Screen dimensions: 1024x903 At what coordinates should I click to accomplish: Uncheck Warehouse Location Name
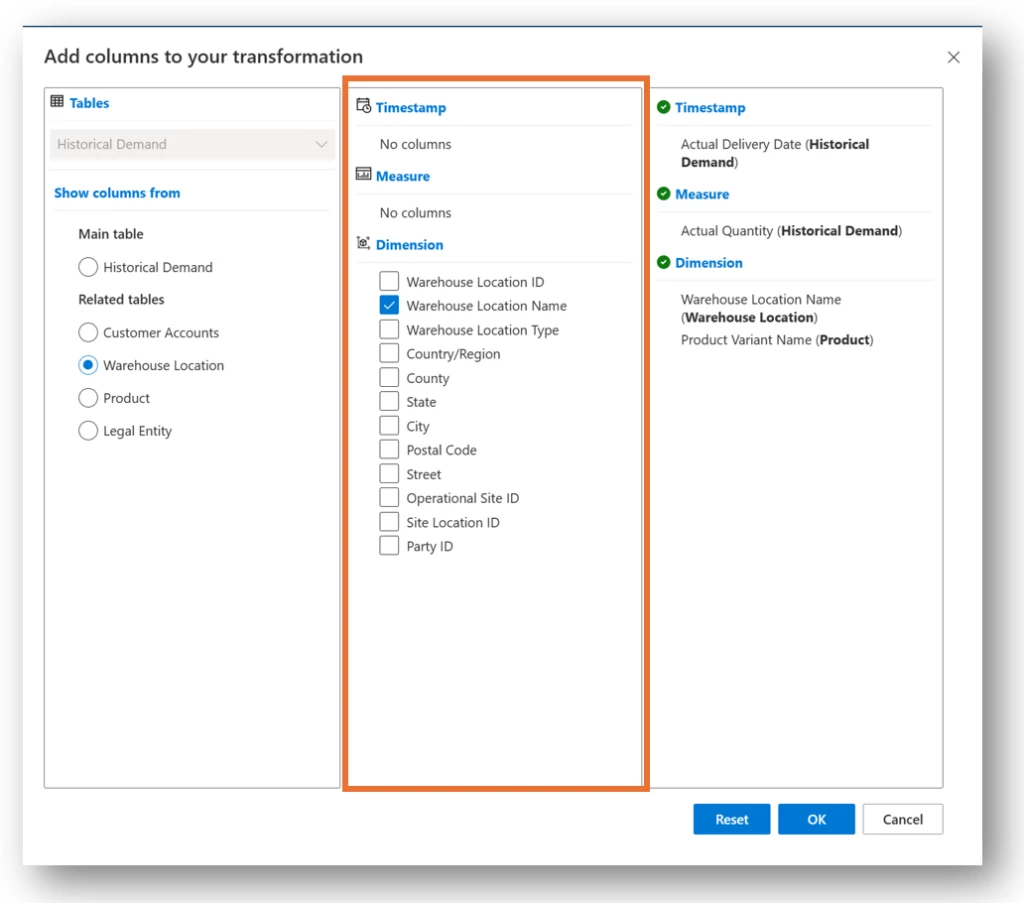(389, 305)
